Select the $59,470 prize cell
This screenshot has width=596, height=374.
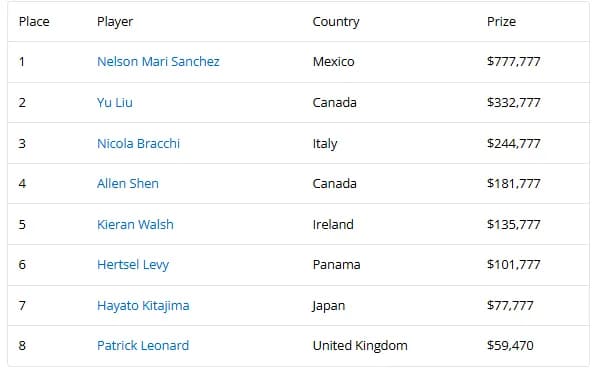click(510, 345)
